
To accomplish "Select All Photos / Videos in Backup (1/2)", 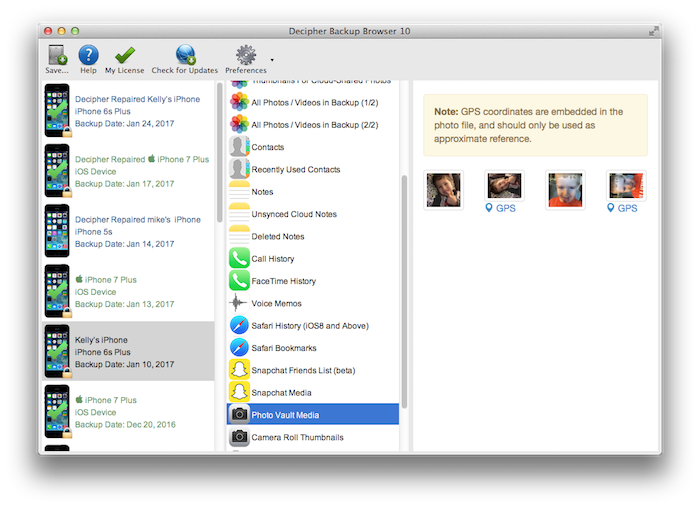I will coord(315,103).
